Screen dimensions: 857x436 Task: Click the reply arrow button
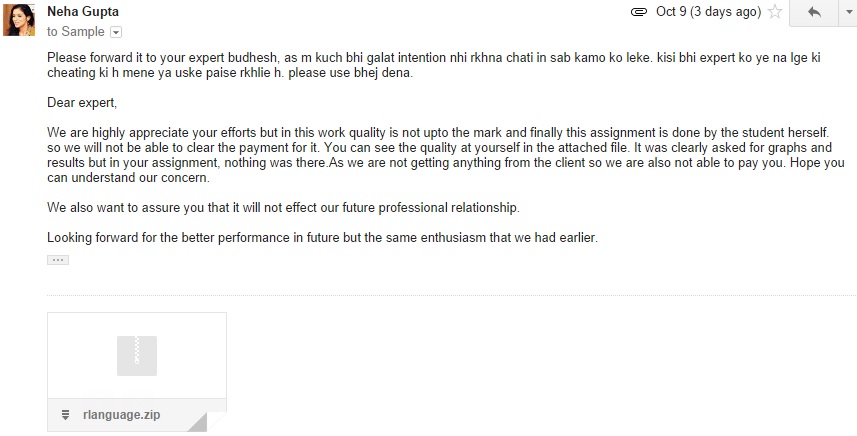[x=814, y=13]
